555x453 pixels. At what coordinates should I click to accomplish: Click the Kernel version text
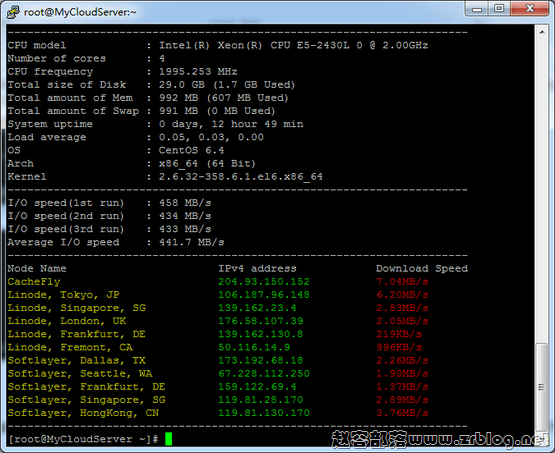pyautogui.click(x=241, y=177)
